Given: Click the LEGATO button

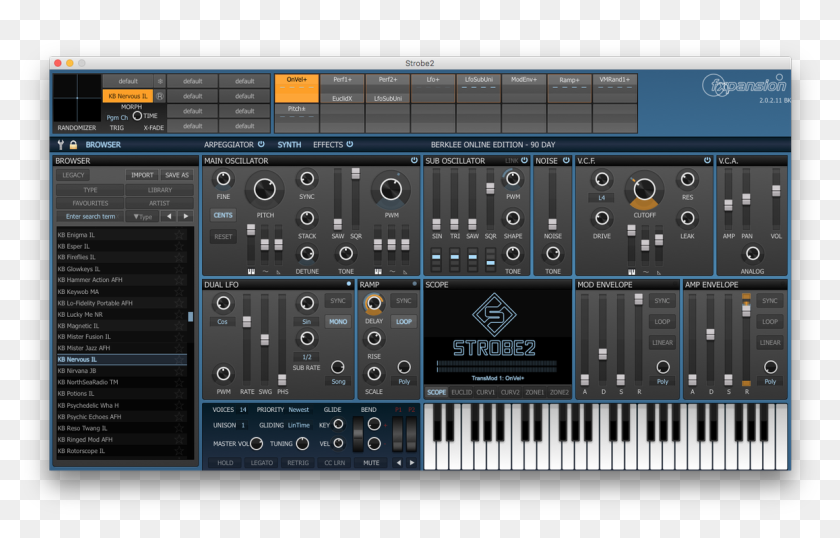Looking at the screenshot, I should click(x=261, y=462).
